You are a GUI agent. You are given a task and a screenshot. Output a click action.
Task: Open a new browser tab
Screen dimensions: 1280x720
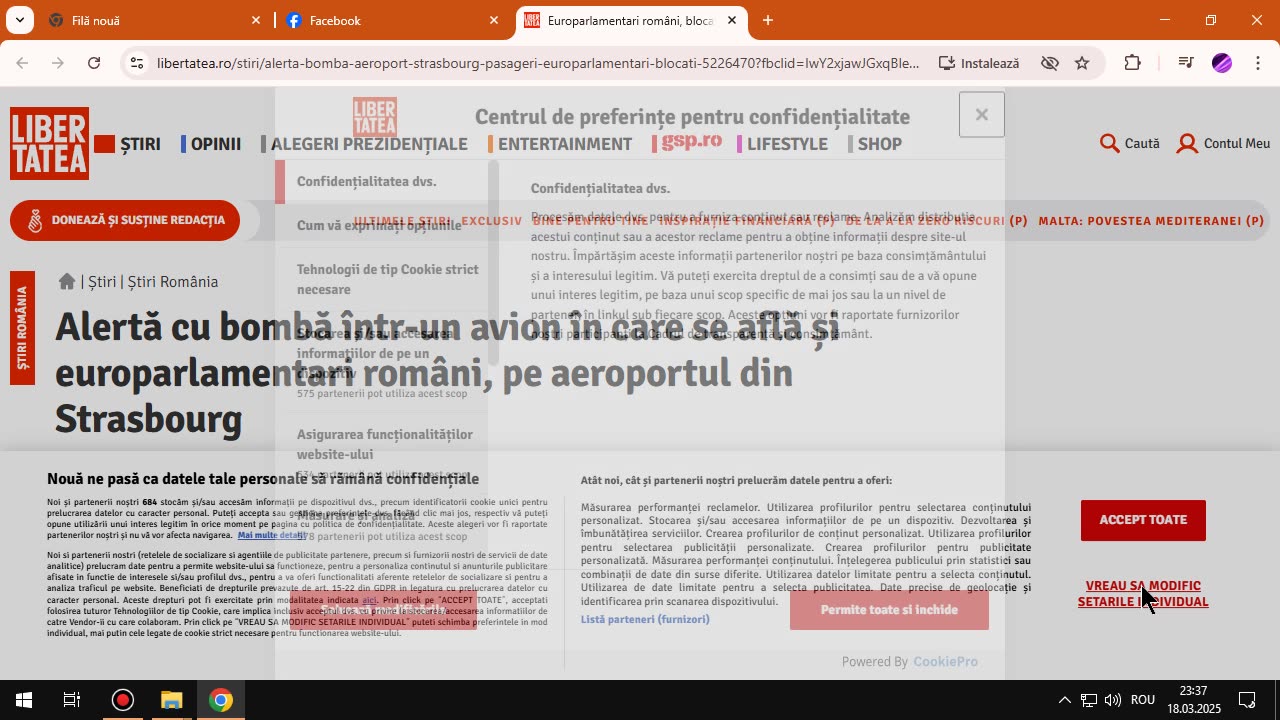pos(768,20)
